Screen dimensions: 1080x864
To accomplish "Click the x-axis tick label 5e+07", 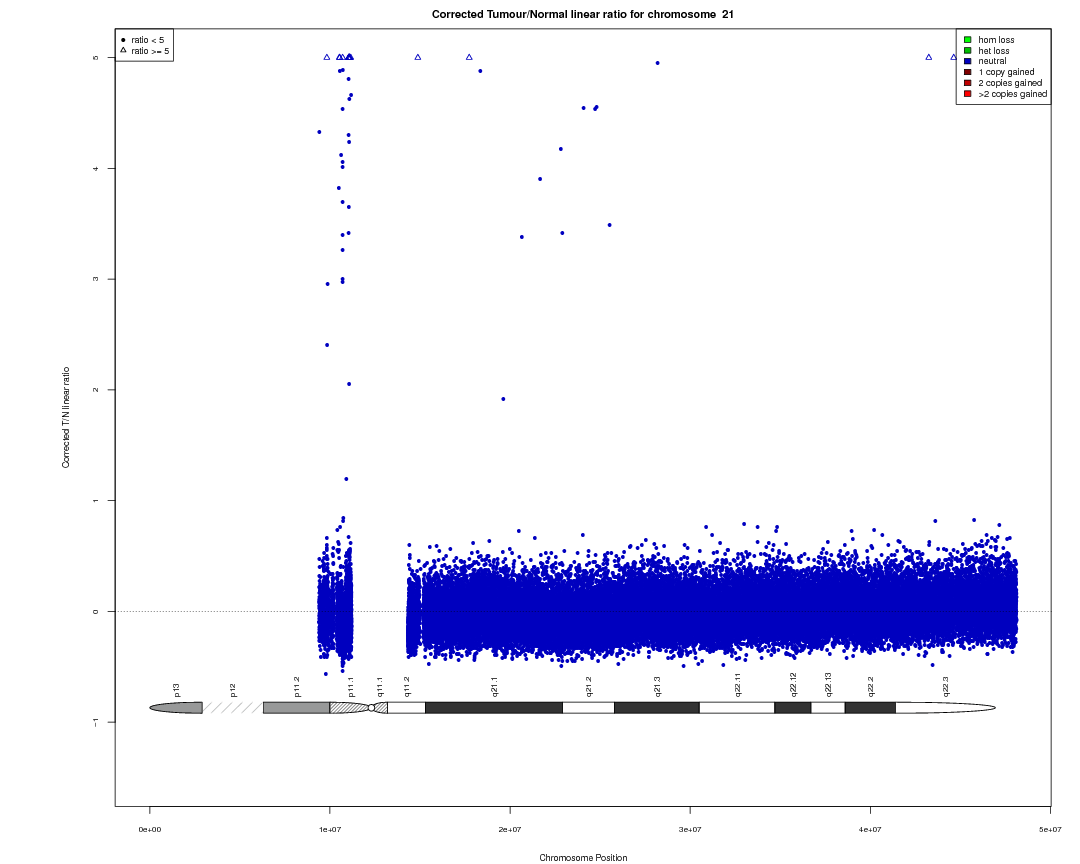I will (x=1050, y=830).
